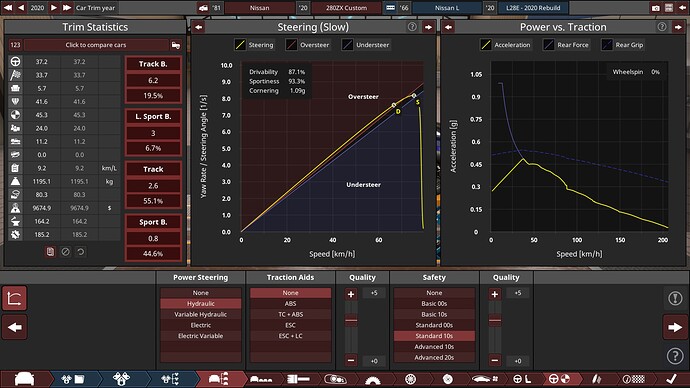Screen dimensions: 690x388
Task: Select the Sport B. demographic panel
Action: pos(153,238)
